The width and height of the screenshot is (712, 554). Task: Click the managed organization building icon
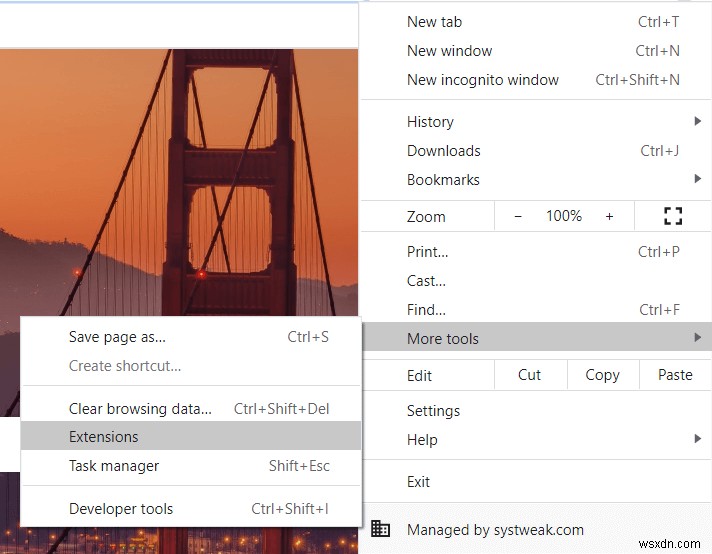pyautogui.click(x=380, y=529)
